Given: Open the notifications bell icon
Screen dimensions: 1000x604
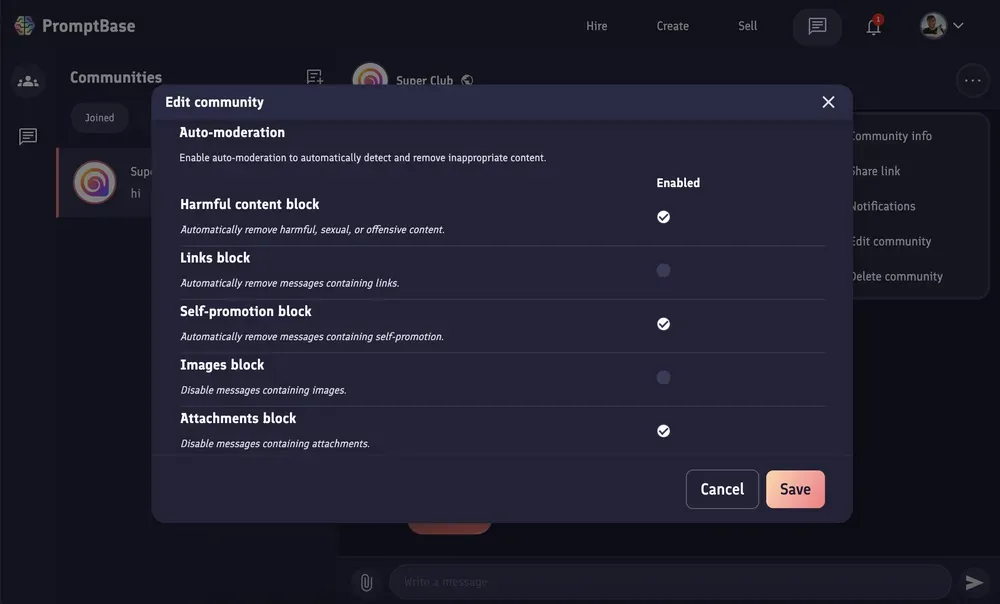Looking at the screenshot, I should pos(873,27).
